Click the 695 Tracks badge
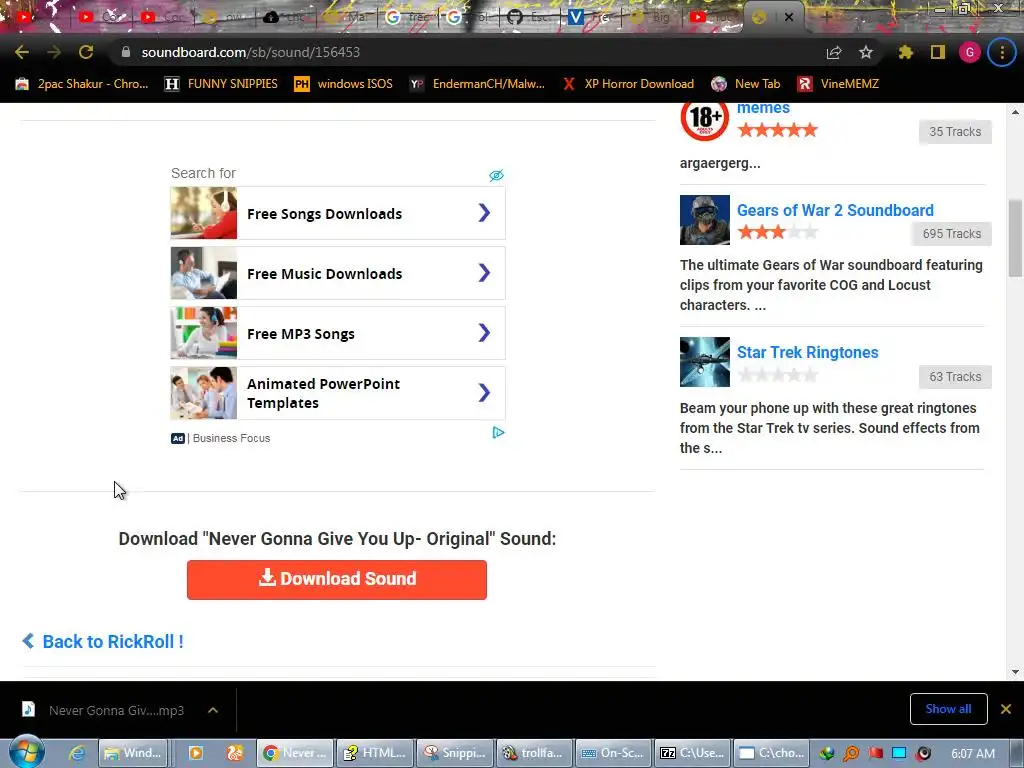 pyautogui.click(x=952, y=234)
